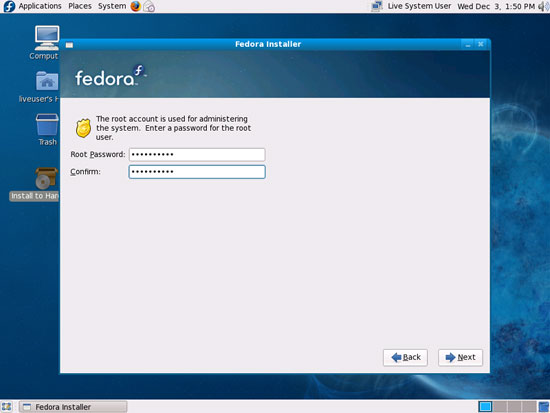Open the clock showing Wed Dec 3

coord(496,6)
